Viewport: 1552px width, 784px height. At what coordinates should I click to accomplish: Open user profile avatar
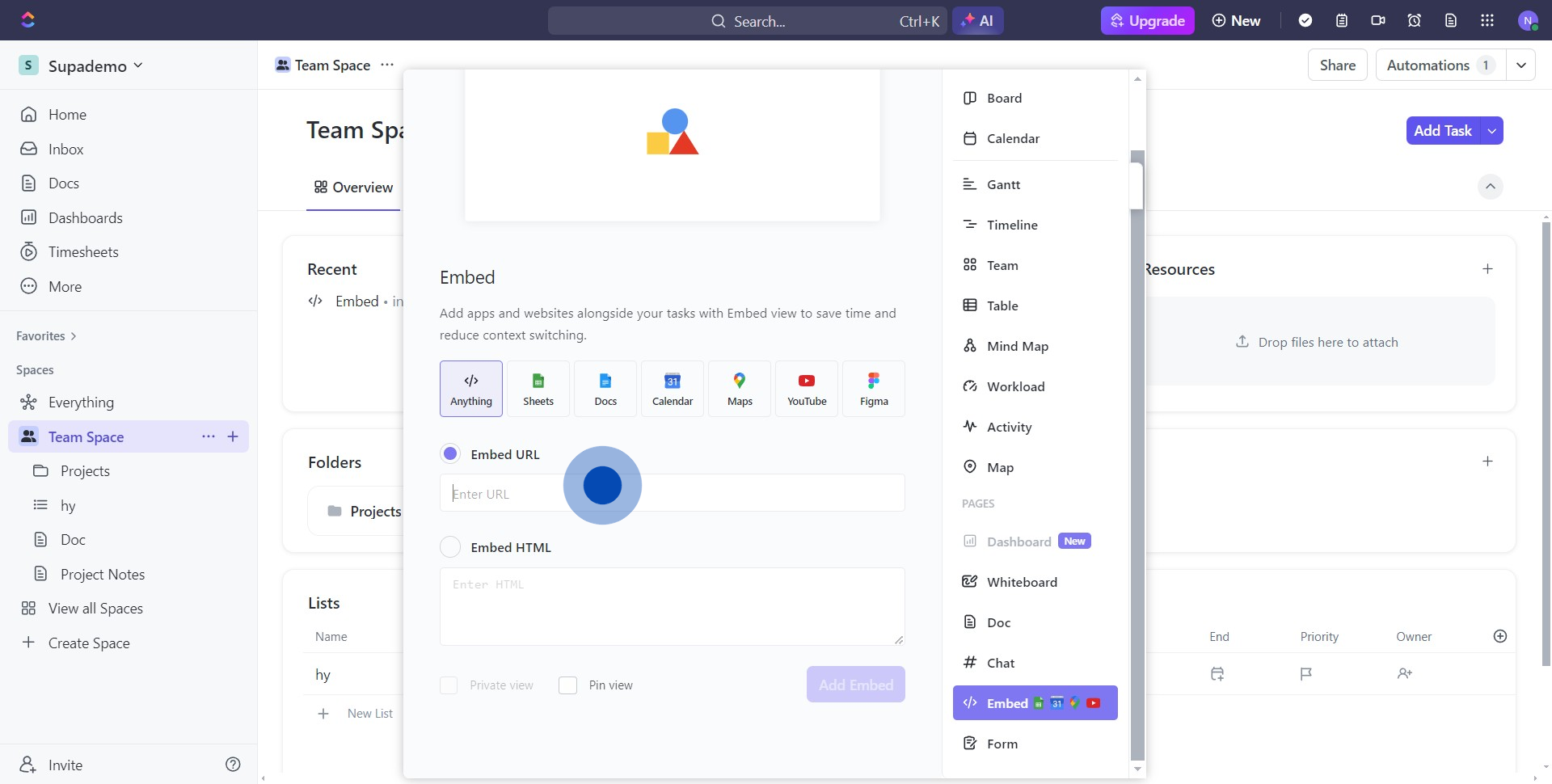1528,21
